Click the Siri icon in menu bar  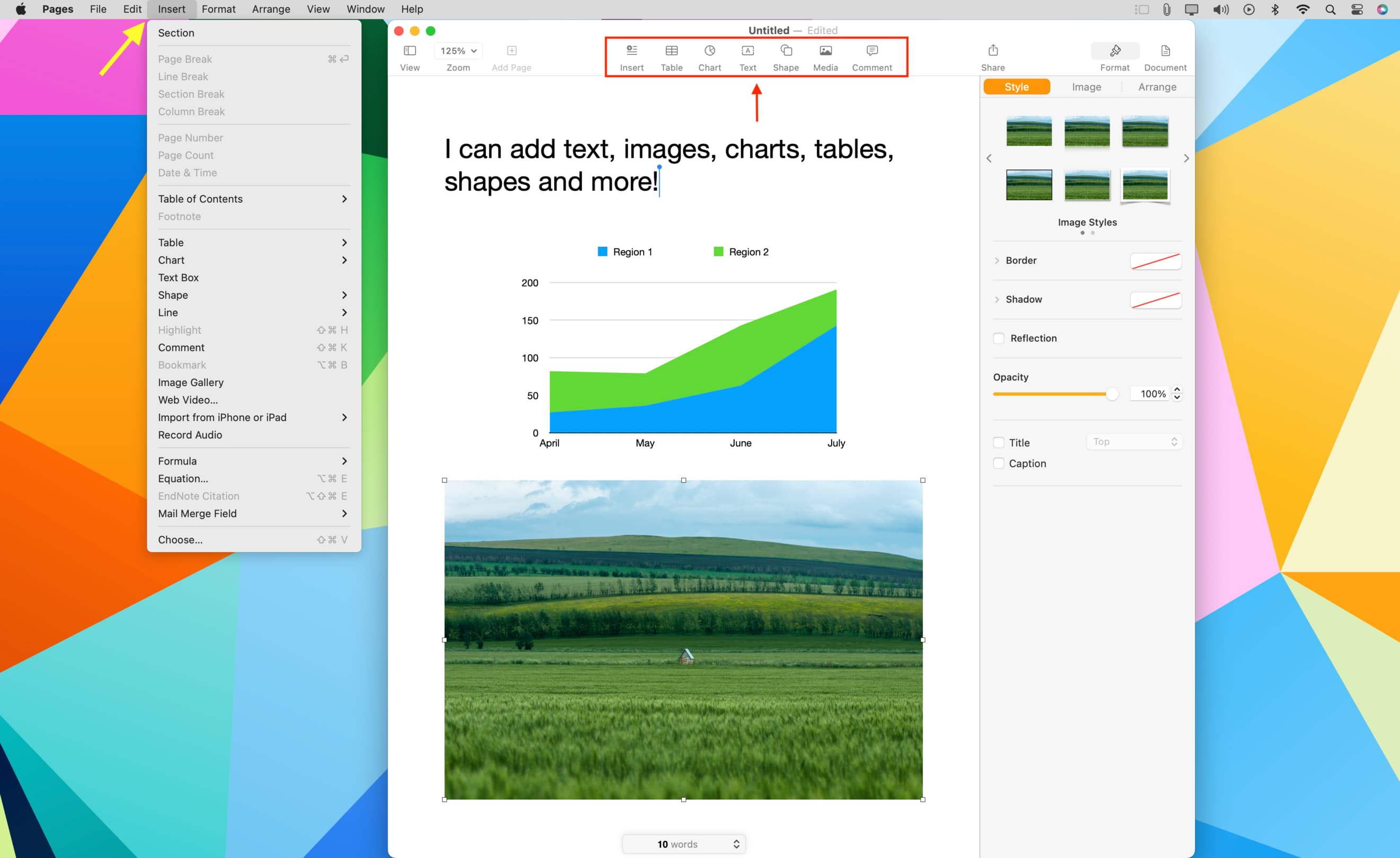point(1383,9)
